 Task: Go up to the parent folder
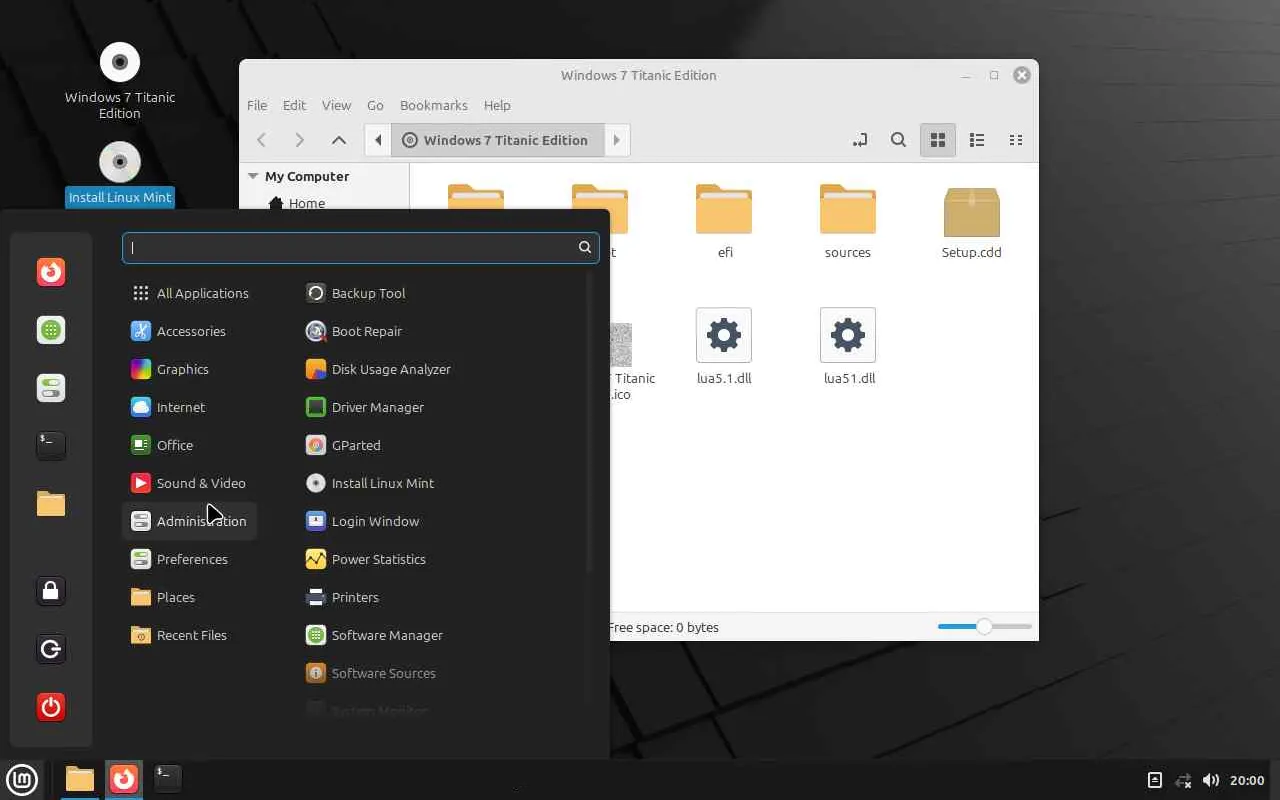pos(339,140)
